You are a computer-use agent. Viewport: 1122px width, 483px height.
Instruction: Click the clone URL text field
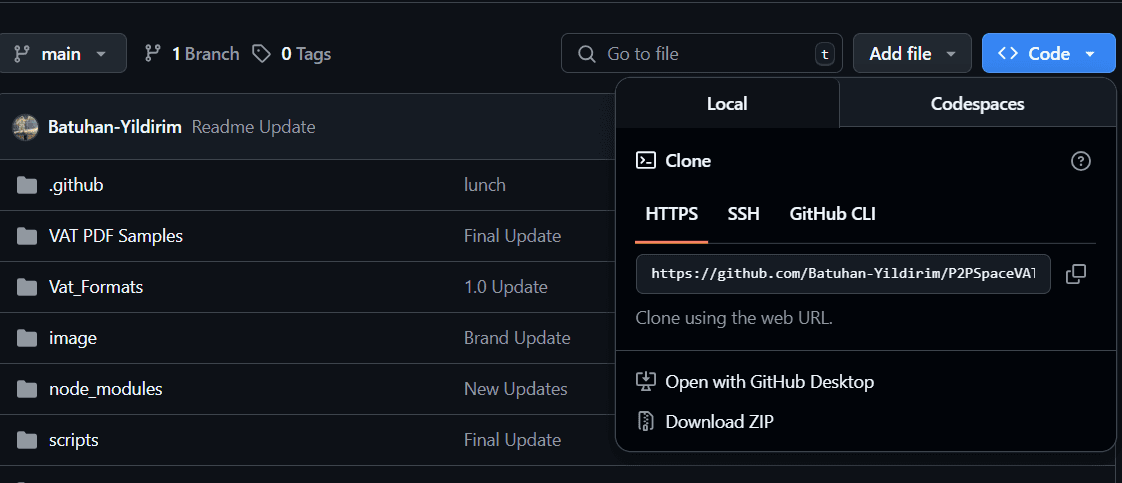click(x=843, y=274)
